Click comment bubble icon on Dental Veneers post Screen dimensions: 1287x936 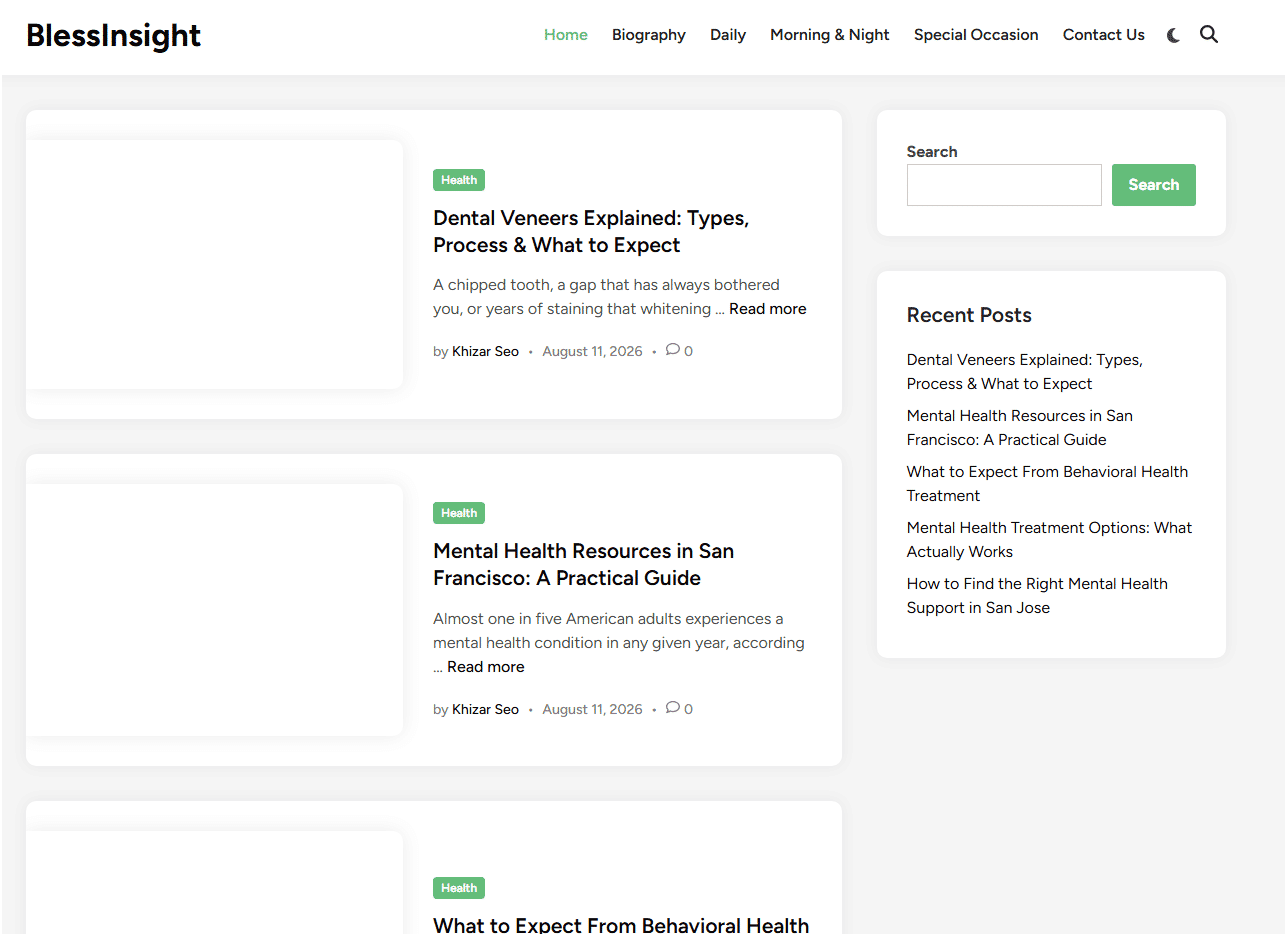pos(673,350)
